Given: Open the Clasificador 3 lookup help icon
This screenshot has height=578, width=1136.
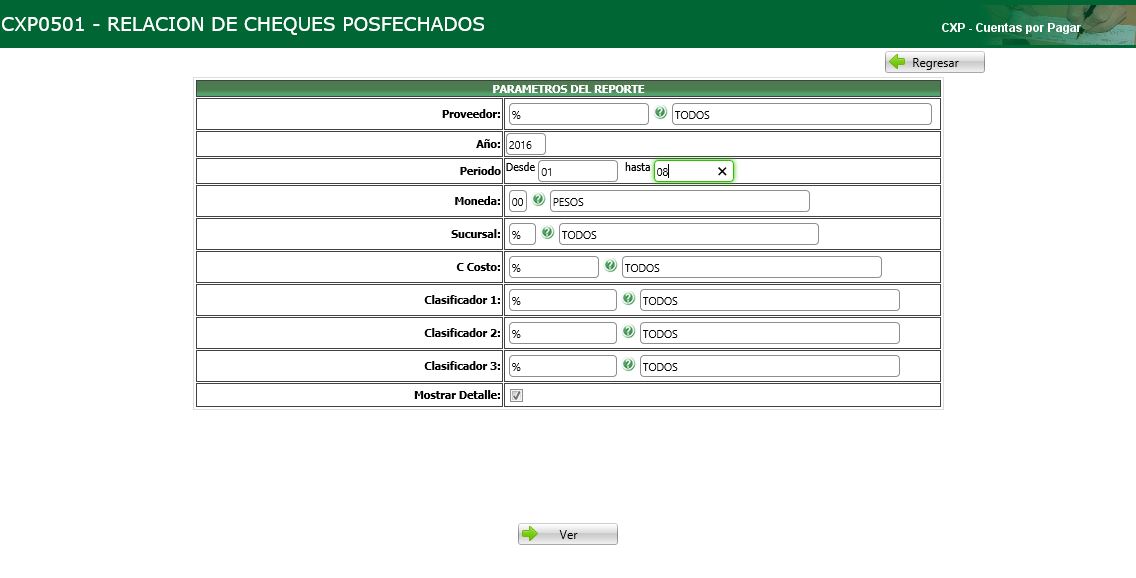Looking at the screenshot, I should click(x=628, y=365).
